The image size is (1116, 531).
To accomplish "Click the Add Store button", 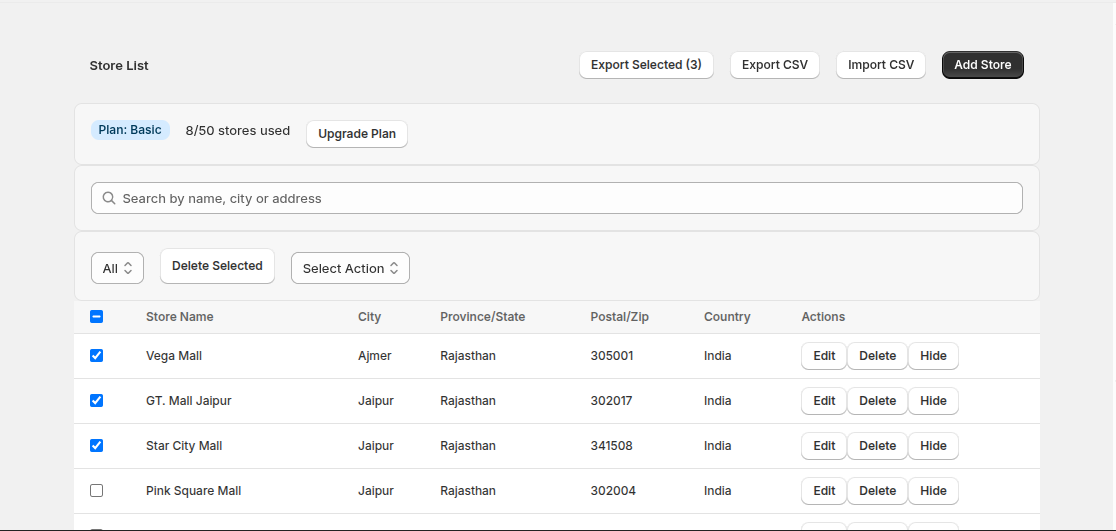I will point(983,65).
